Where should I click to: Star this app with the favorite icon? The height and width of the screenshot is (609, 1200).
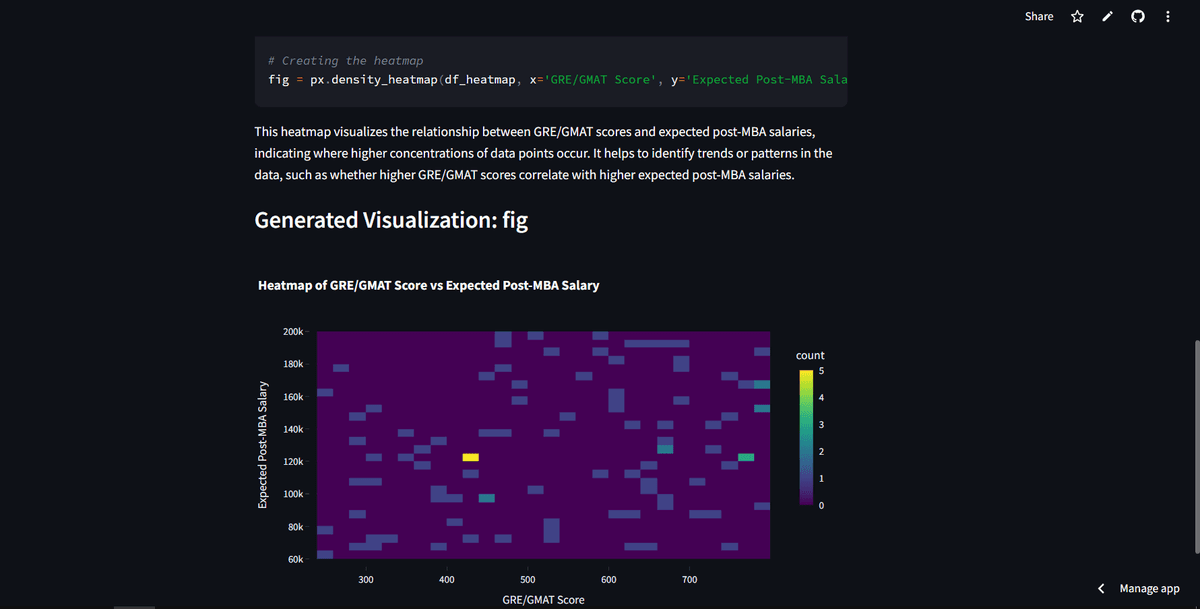tap(1077, 17)
